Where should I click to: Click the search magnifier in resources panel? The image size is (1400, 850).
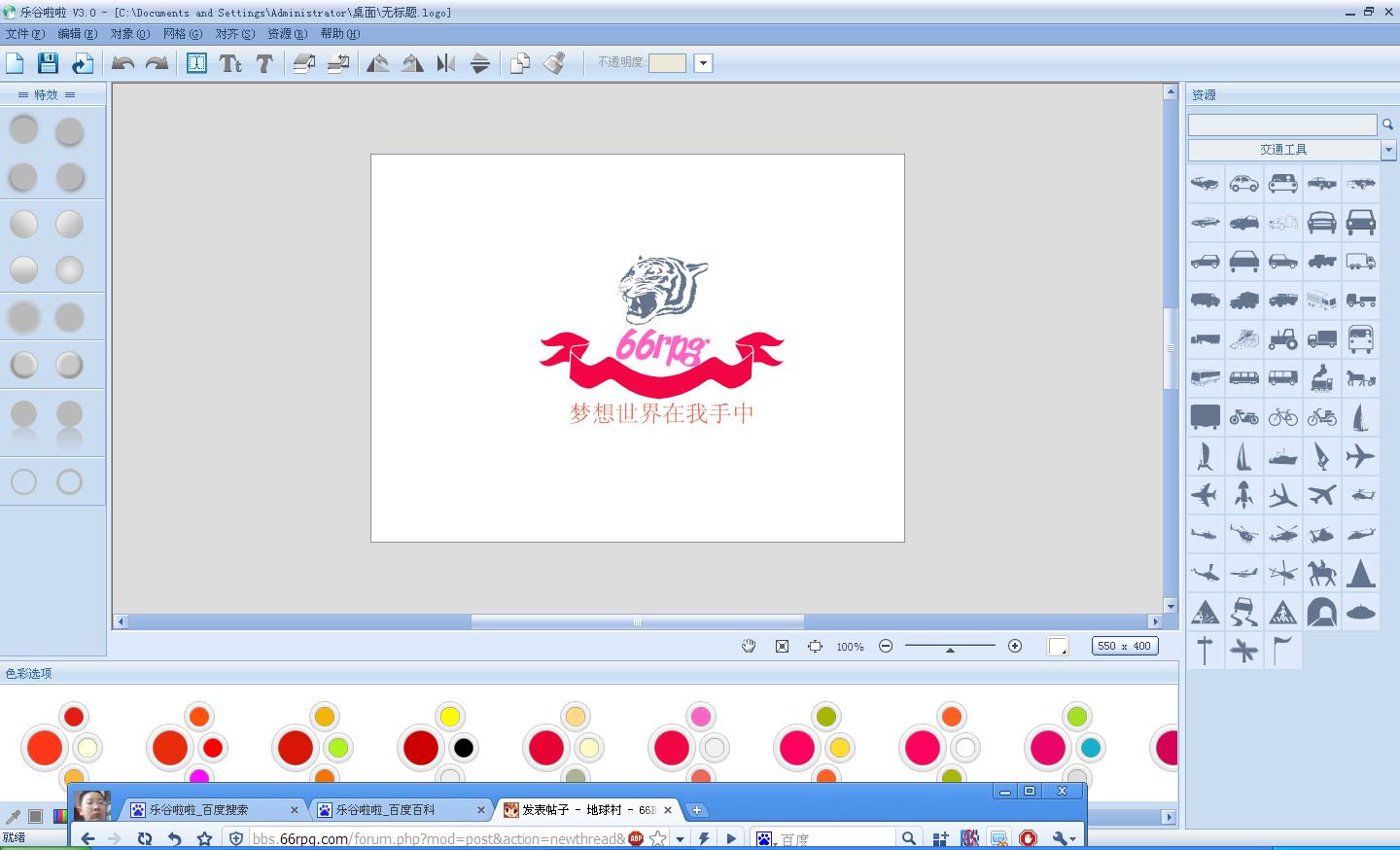pos(1388,124)
